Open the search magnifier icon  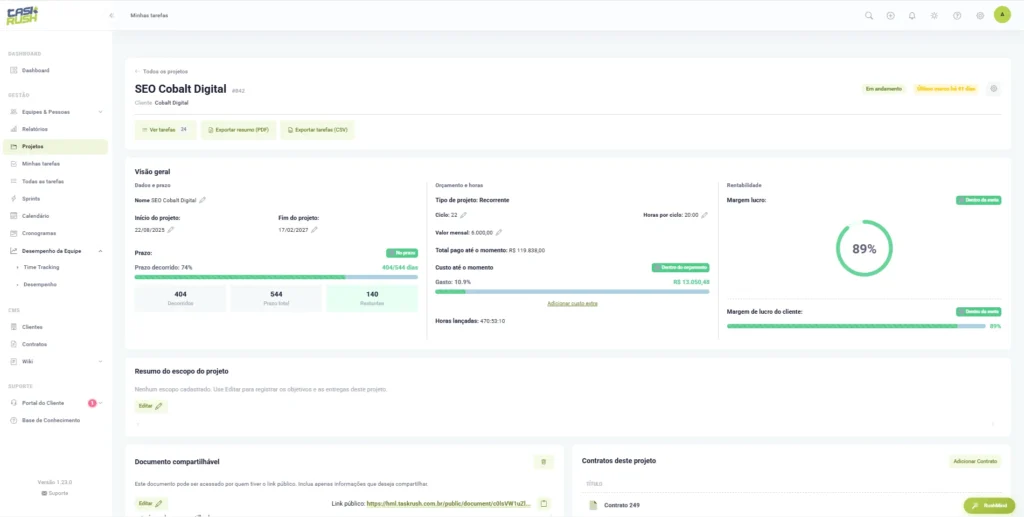pyautogui.click(x=869, y=16)
